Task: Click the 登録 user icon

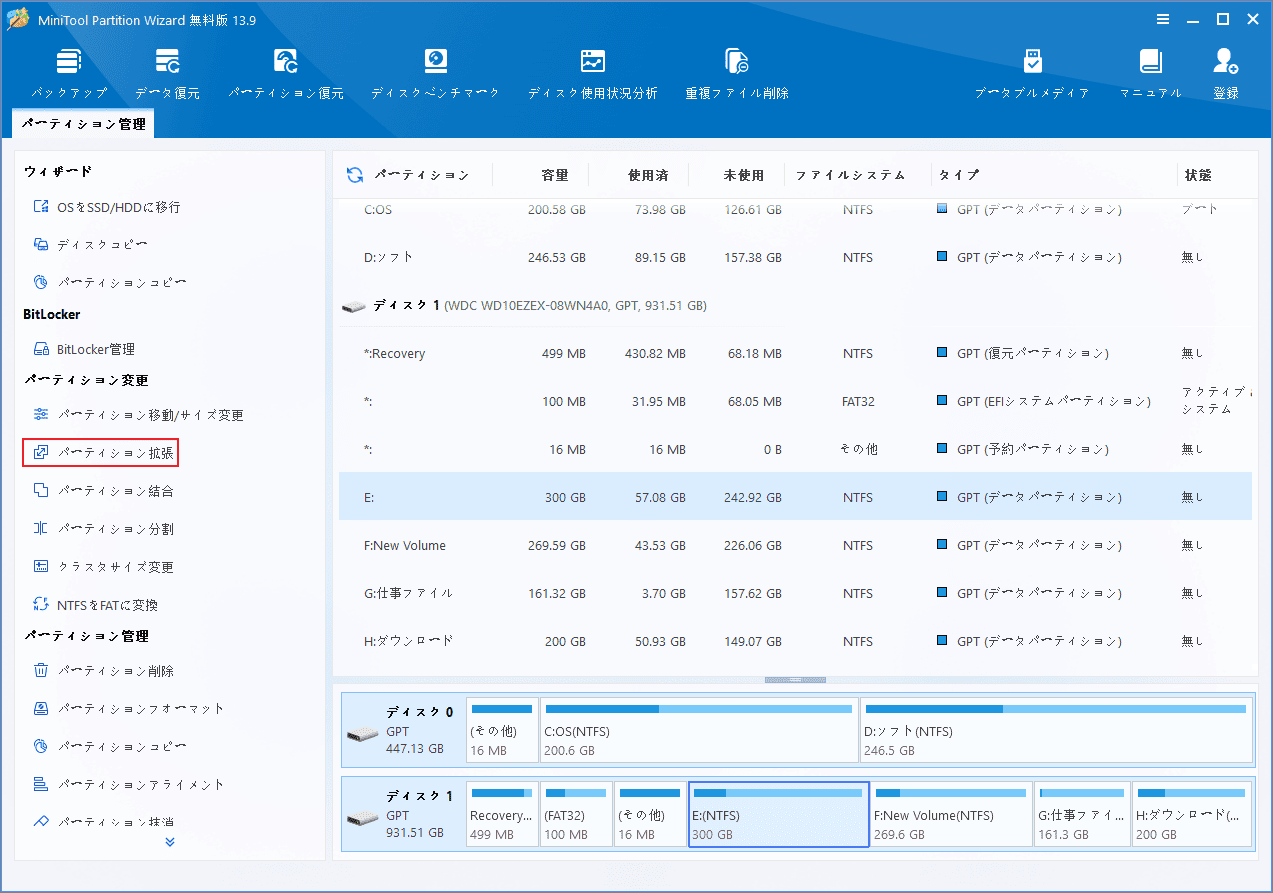Action: (x=1226, y=73)
